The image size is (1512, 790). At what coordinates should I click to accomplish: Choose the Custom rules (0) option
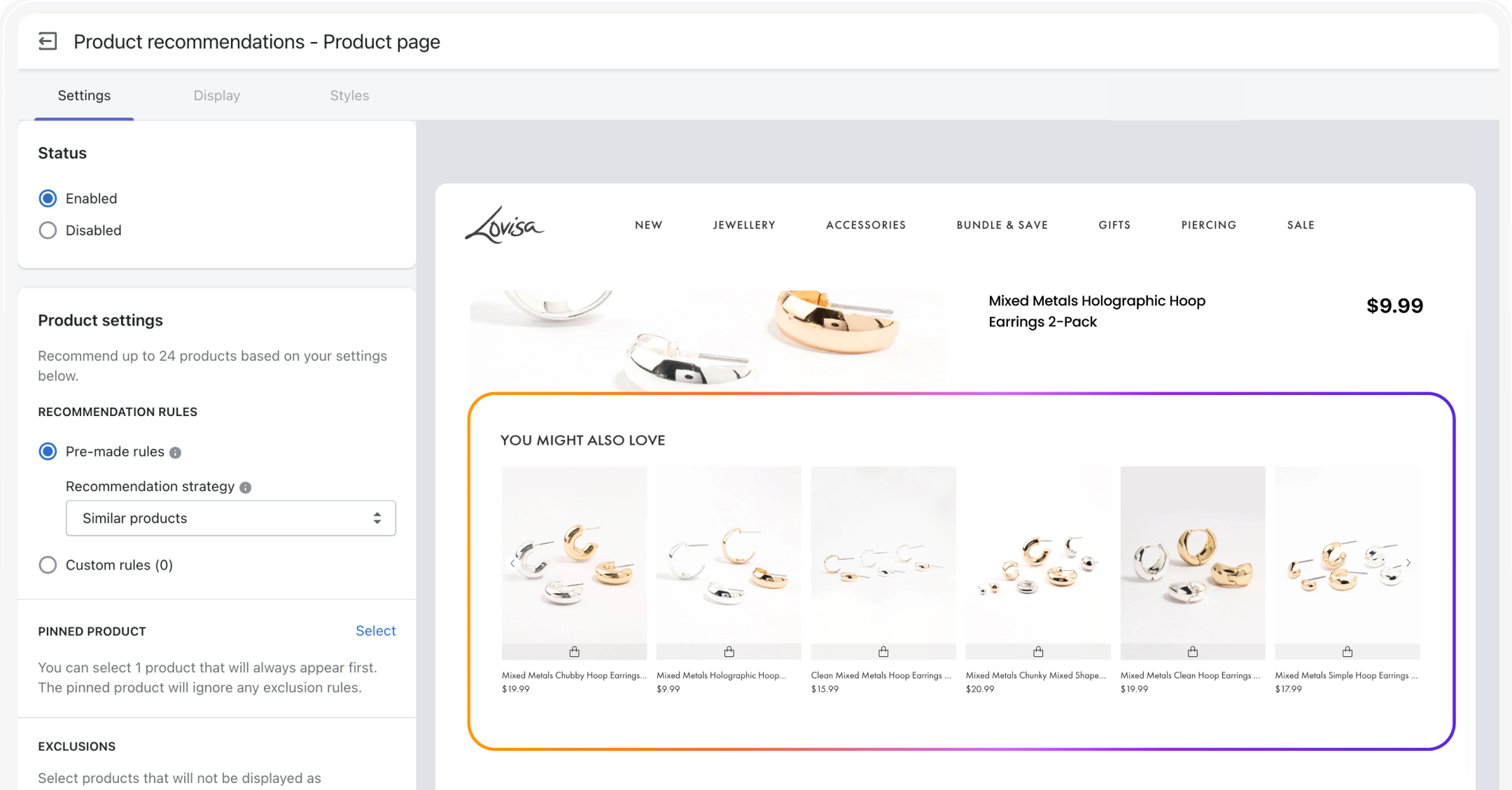click(48, 565)
